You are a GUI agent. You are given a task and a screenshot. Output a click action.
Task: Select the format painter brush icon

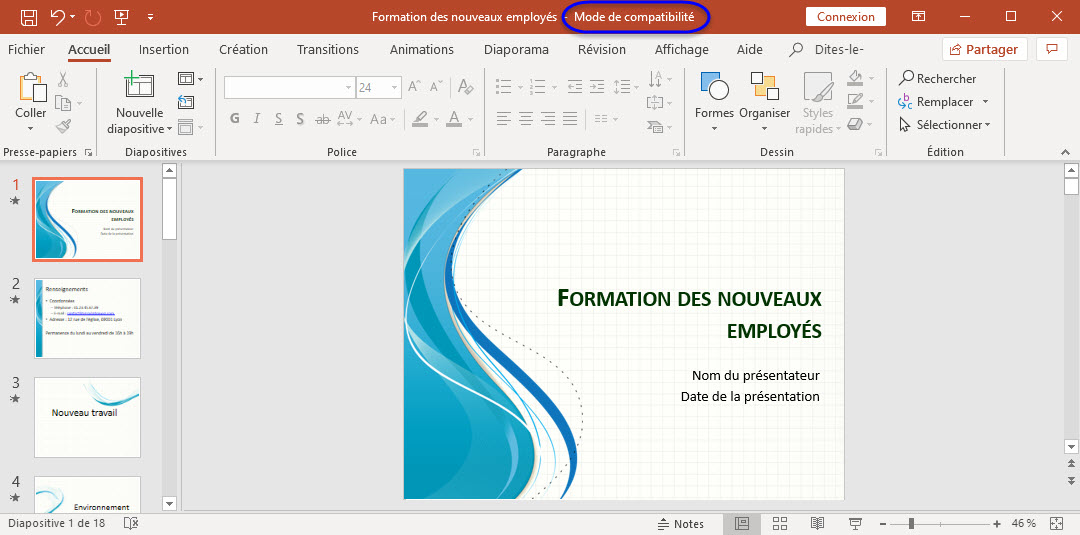pyautogui.click(x=63, y=126)
